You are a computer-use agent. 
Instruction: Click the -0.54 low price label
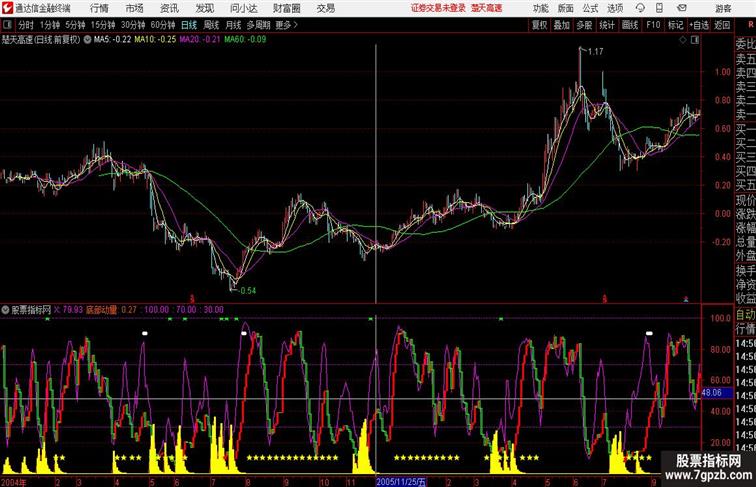247,291
